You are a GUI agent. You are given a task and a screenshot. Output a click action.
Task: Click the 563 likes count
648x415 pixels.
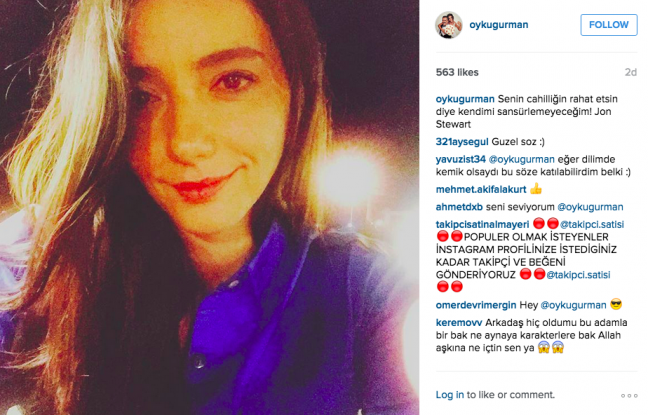(457, 72)
